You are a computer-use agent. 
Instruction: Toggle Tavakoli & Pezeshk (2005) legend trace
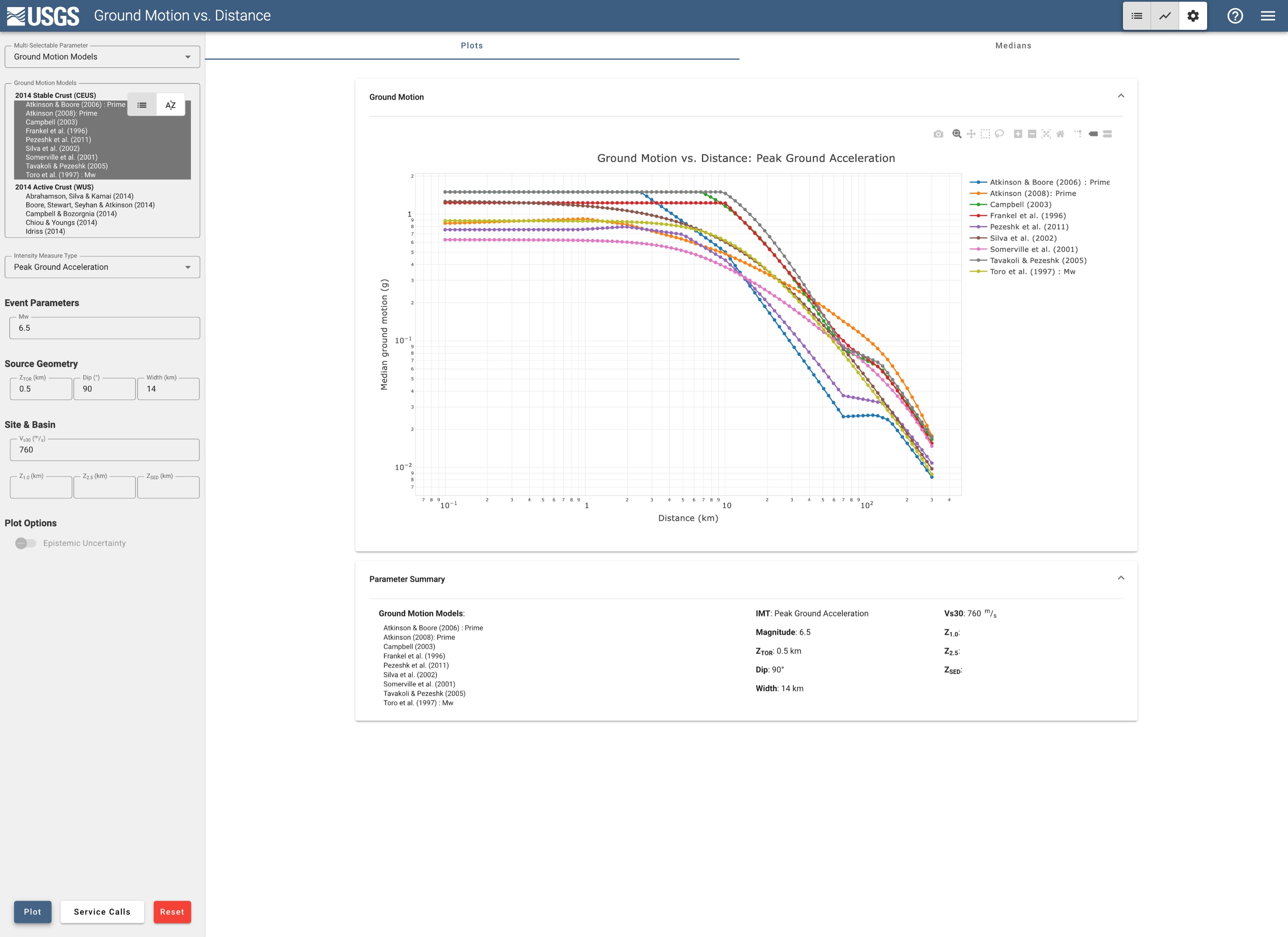1028,260
